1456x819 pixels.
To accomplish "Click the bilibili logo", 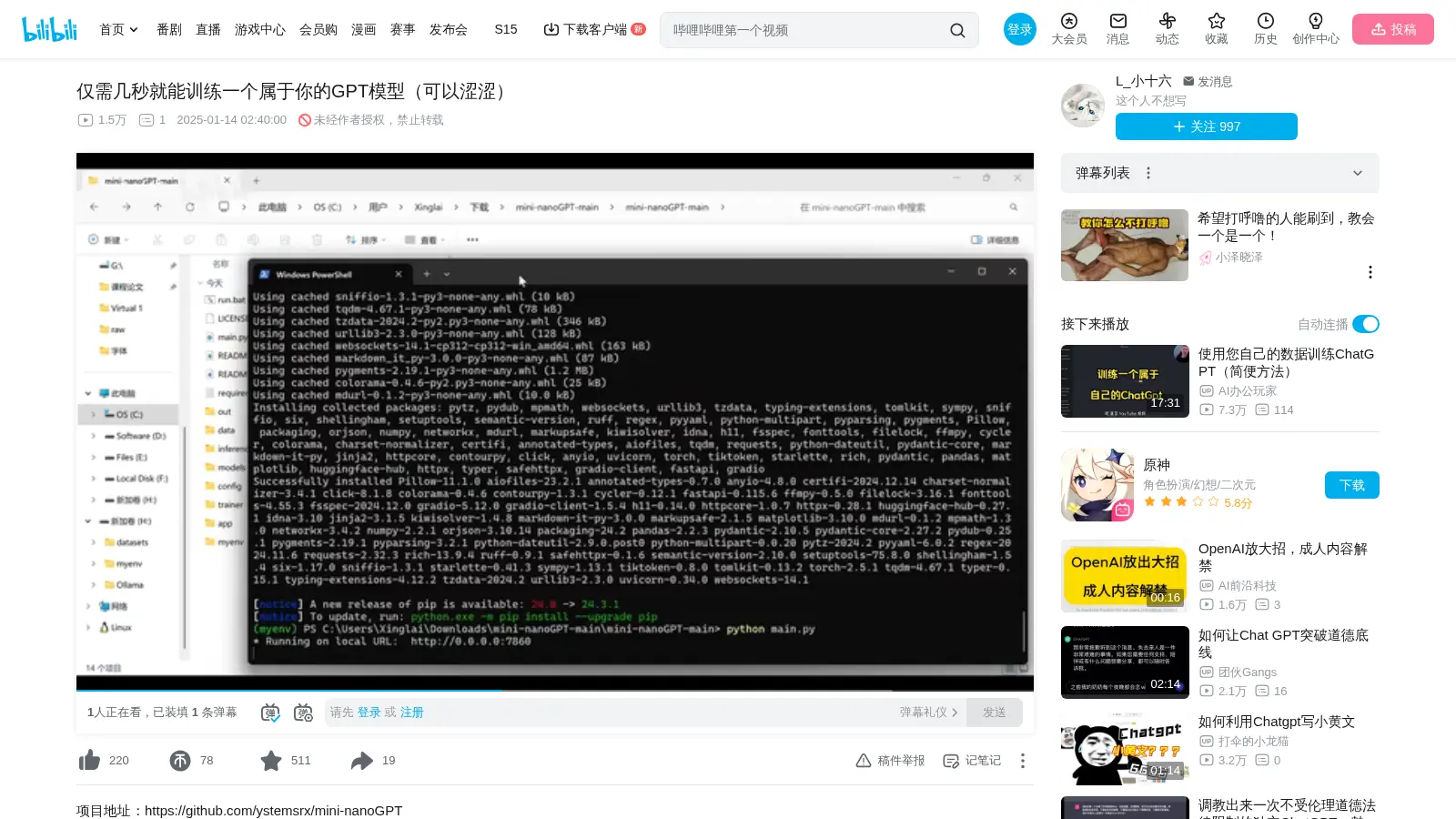I will (50, 29).
